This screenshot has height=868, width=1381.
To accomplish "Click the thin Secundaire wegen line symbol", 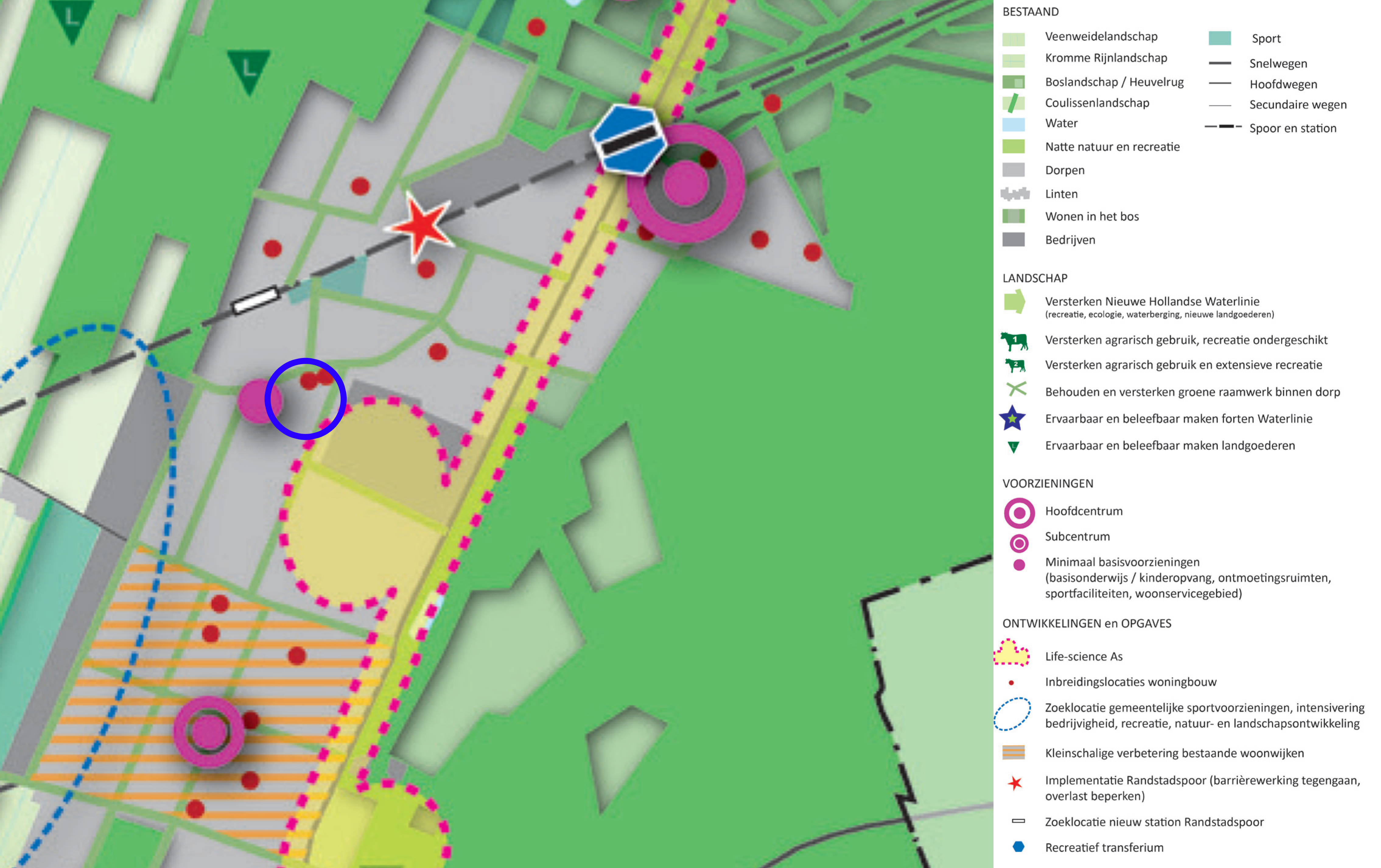I will [x=1220, y=105].
